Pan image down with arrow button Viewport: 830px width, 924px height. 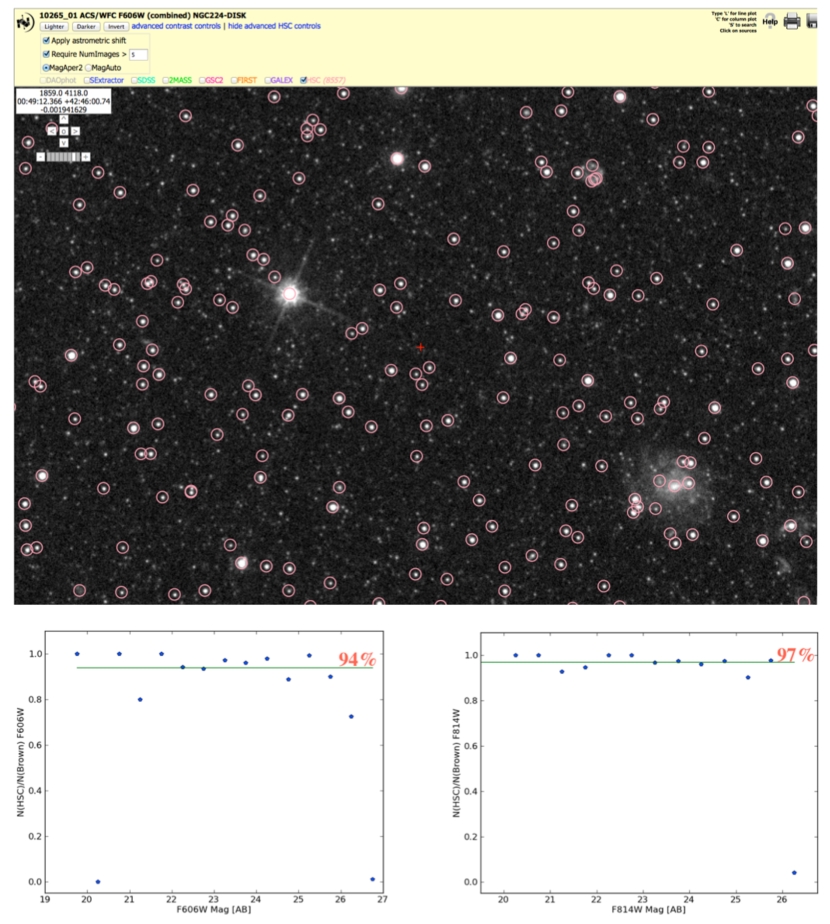point(63,143)
